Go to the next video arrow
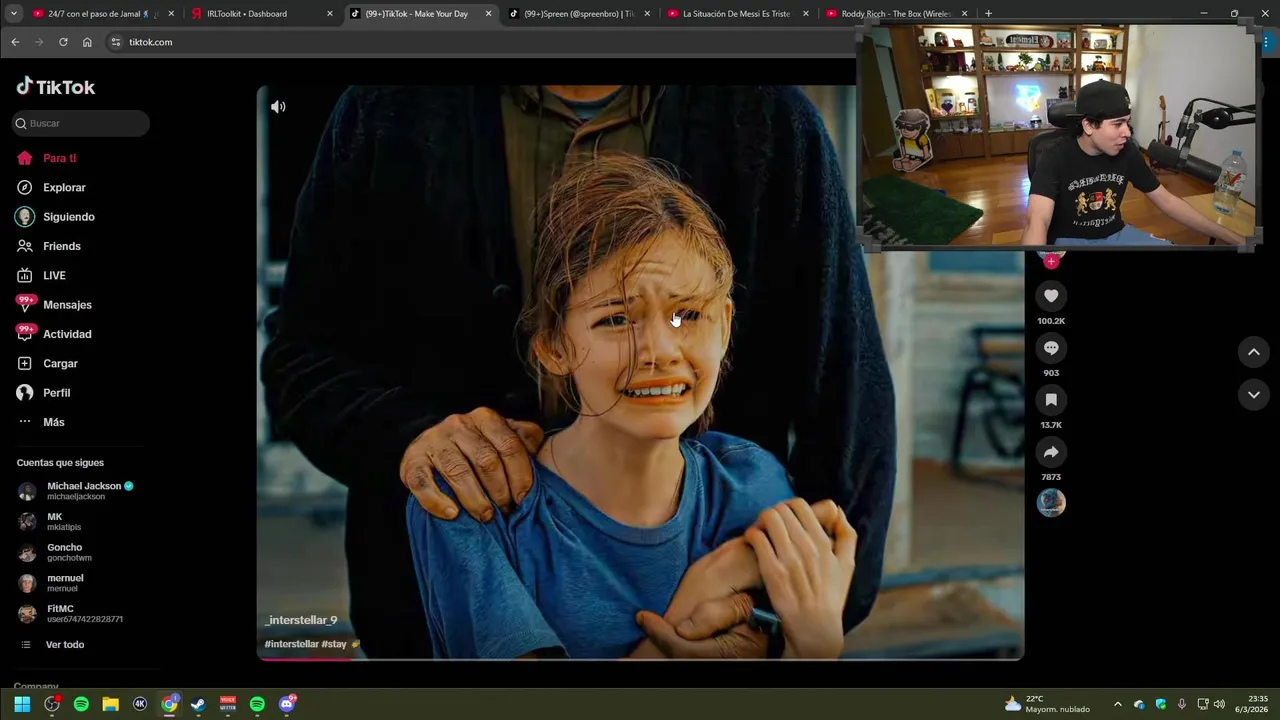 (1253, 395)
